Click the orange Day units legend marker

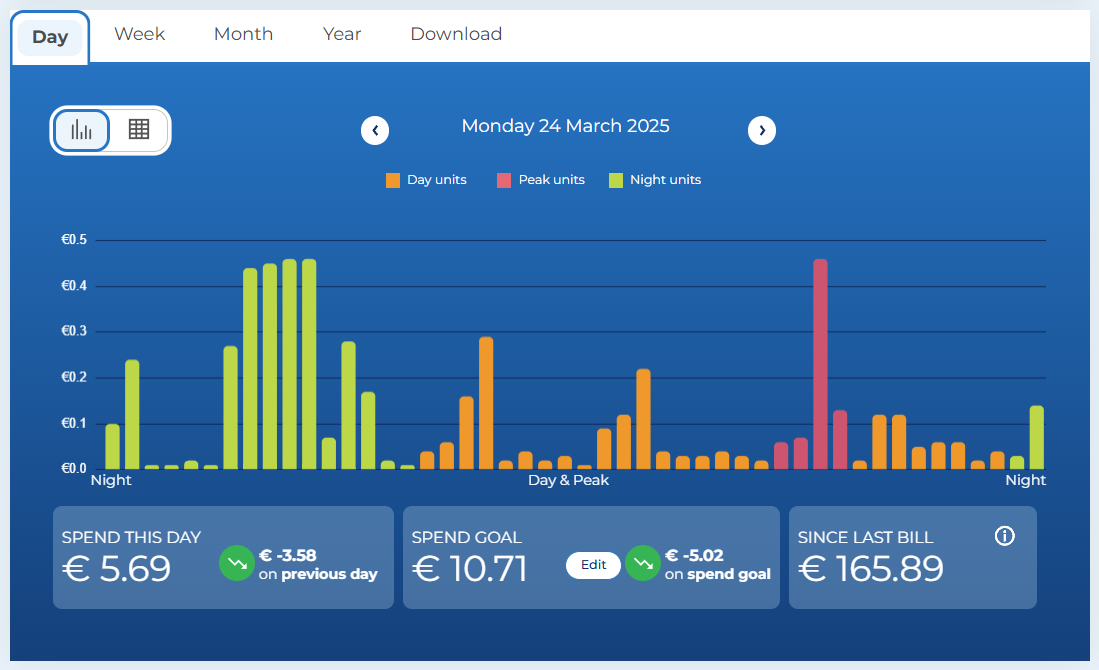392,180
